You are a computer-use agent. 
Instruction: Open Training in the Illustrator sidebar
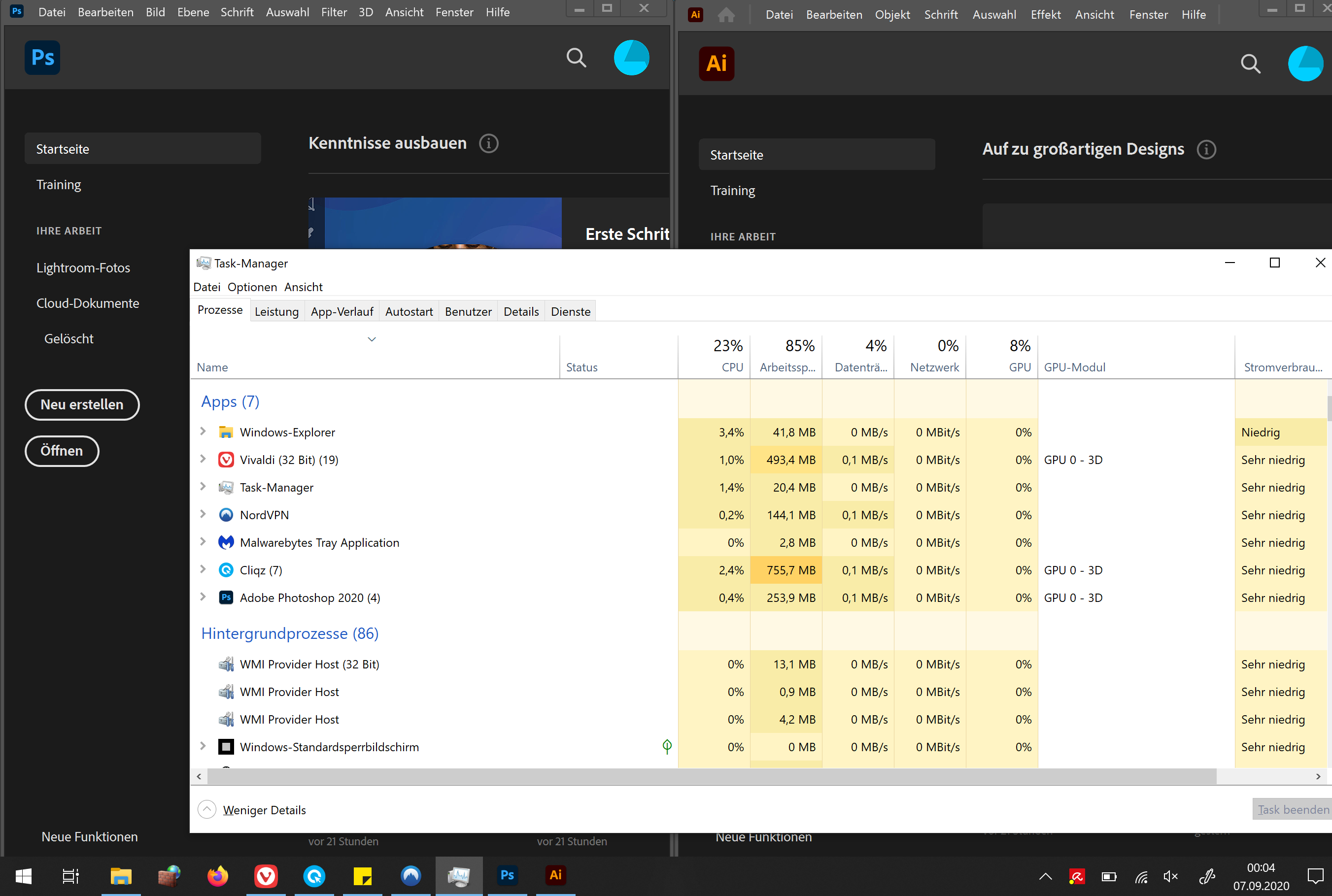click(x=733, y=190)
